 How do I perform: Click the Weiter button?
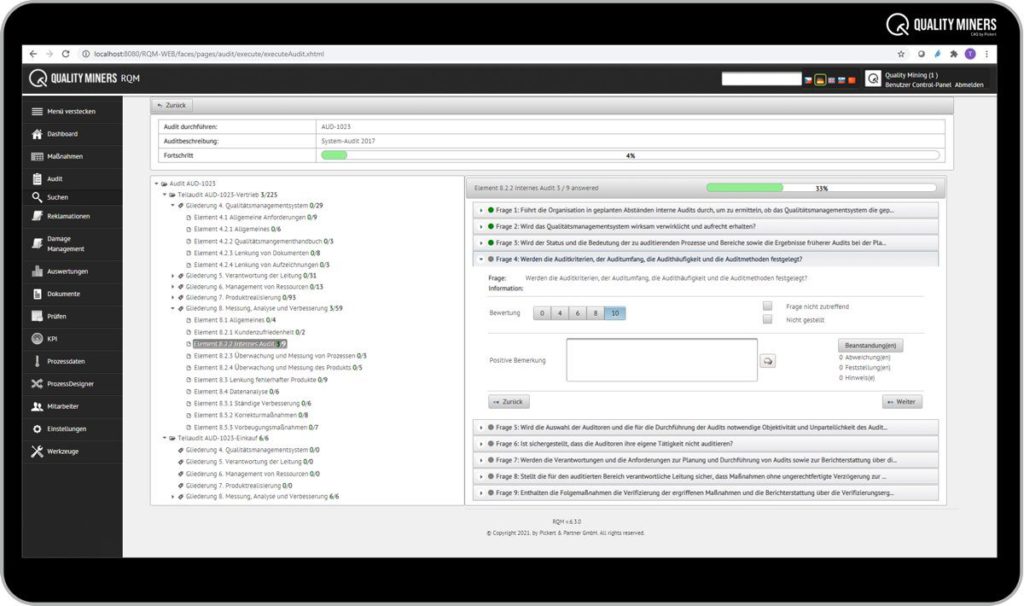tap(901, 401)
